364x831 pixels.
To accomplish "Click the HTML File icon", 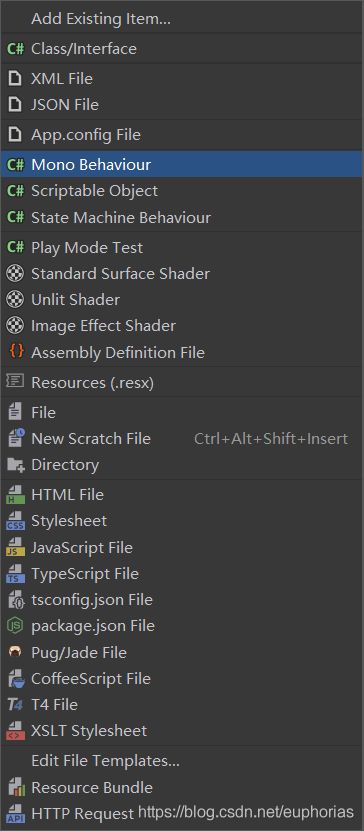I will click(x=15, y=494).
